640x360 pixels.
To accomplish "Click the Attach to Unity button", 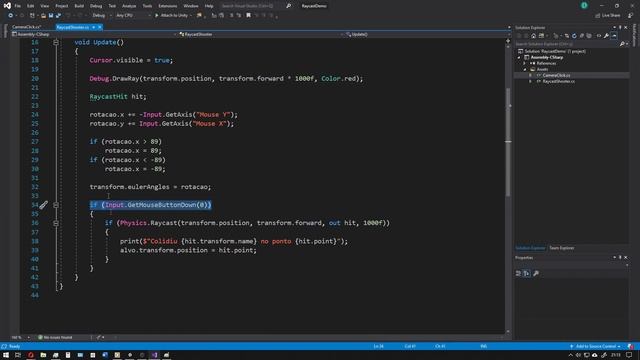I will pos(173,16).
